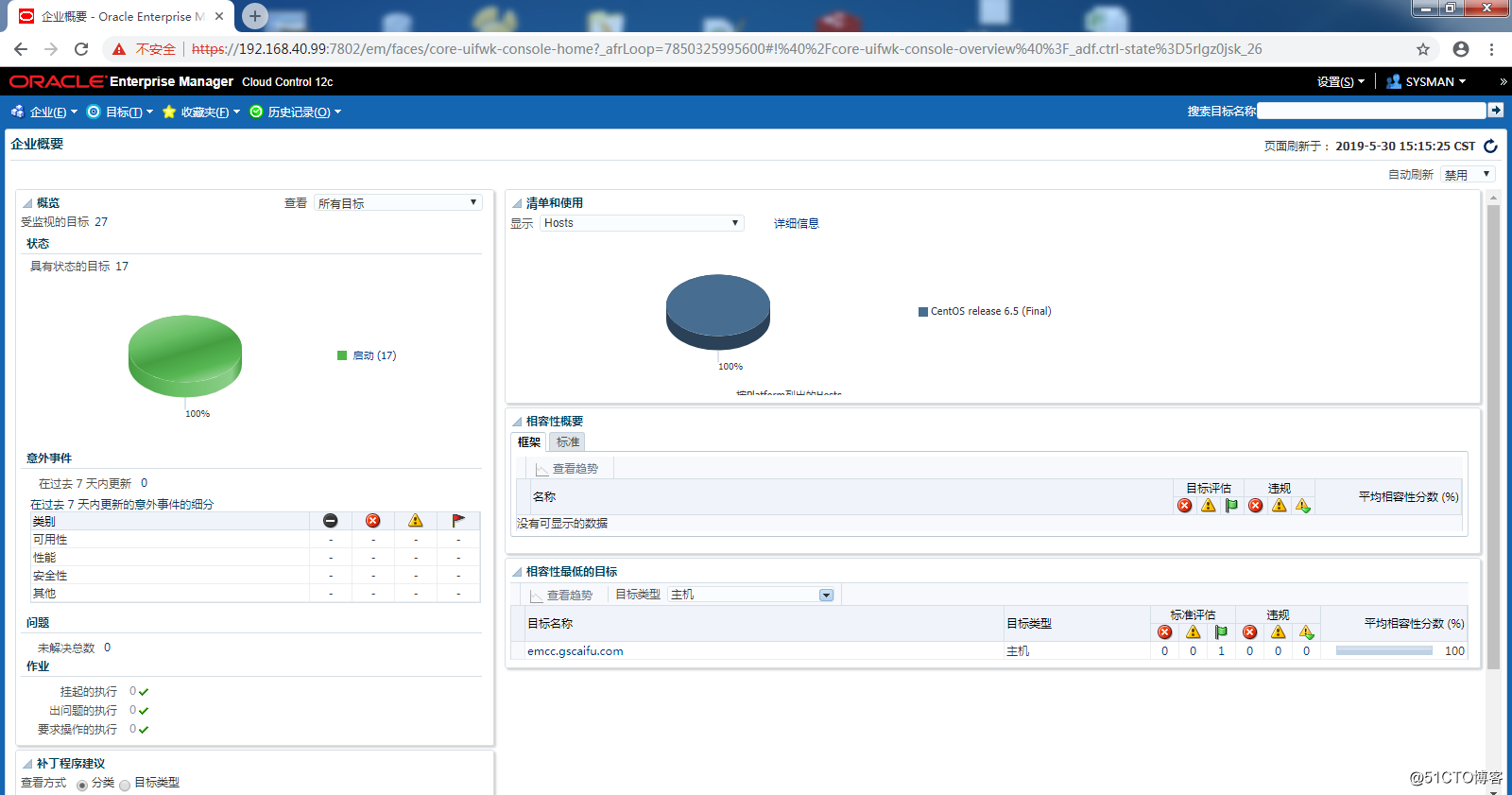Viewport: 1512px width, 795px height.
Task: Click the 挂起的执行 job count
Action: (133, 692)
